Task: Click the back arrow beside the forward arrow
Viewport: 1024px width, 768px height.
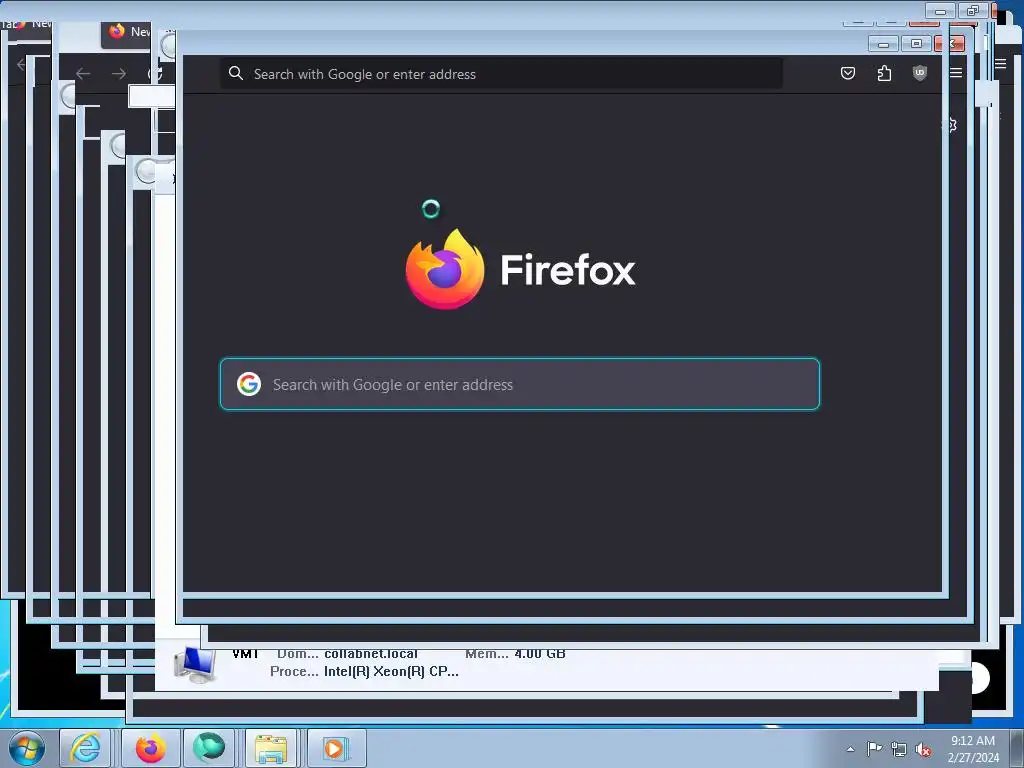Action: click(83, 74)
